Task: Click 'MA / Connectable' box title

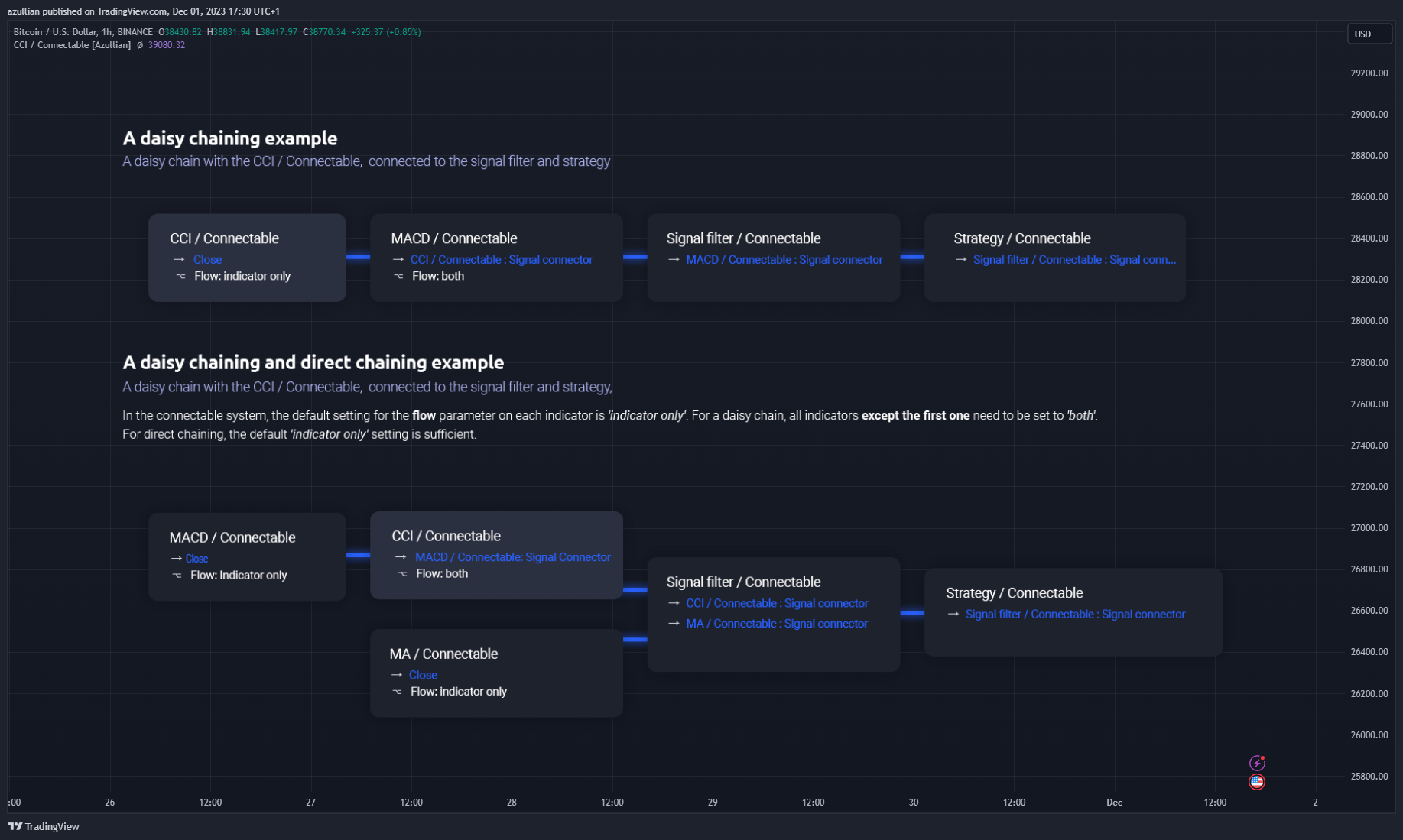Action: click(x=443, y=654)
